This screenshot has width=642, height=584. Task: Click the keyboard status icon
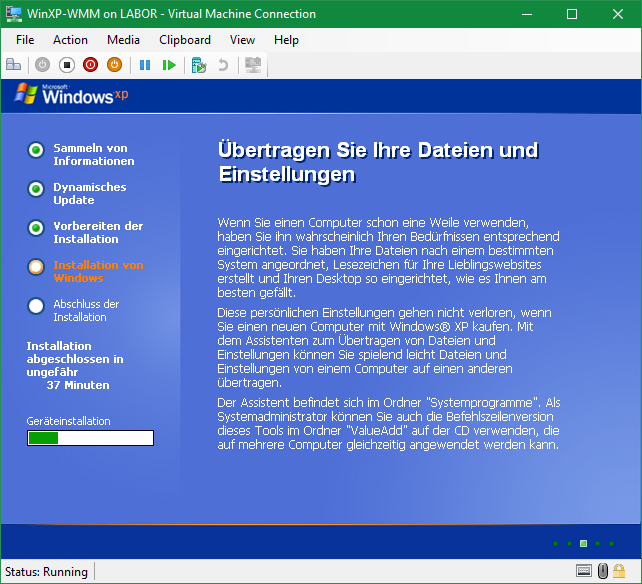pyautogui.click(x=584, y=572)
